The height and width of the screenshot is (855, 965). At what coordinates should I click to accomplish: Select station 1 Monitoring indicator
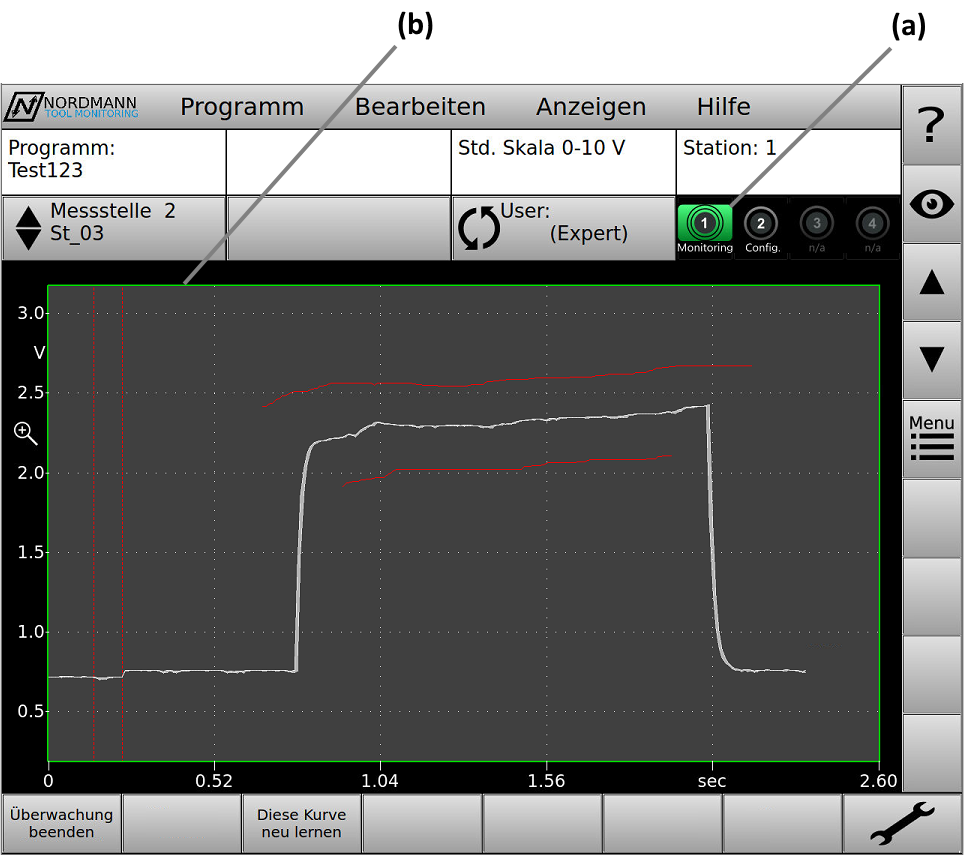[x=704, y=229]
